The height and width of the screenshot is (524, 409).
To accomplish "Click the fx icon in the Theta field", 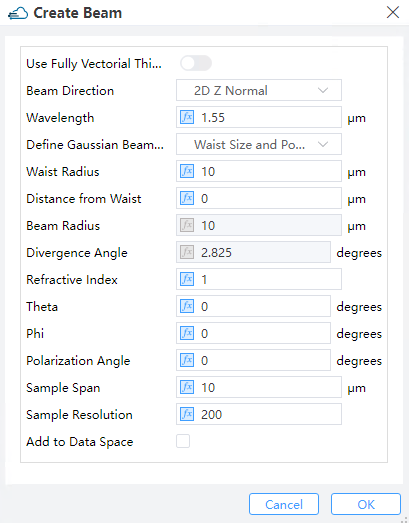I will pos(187,306).
